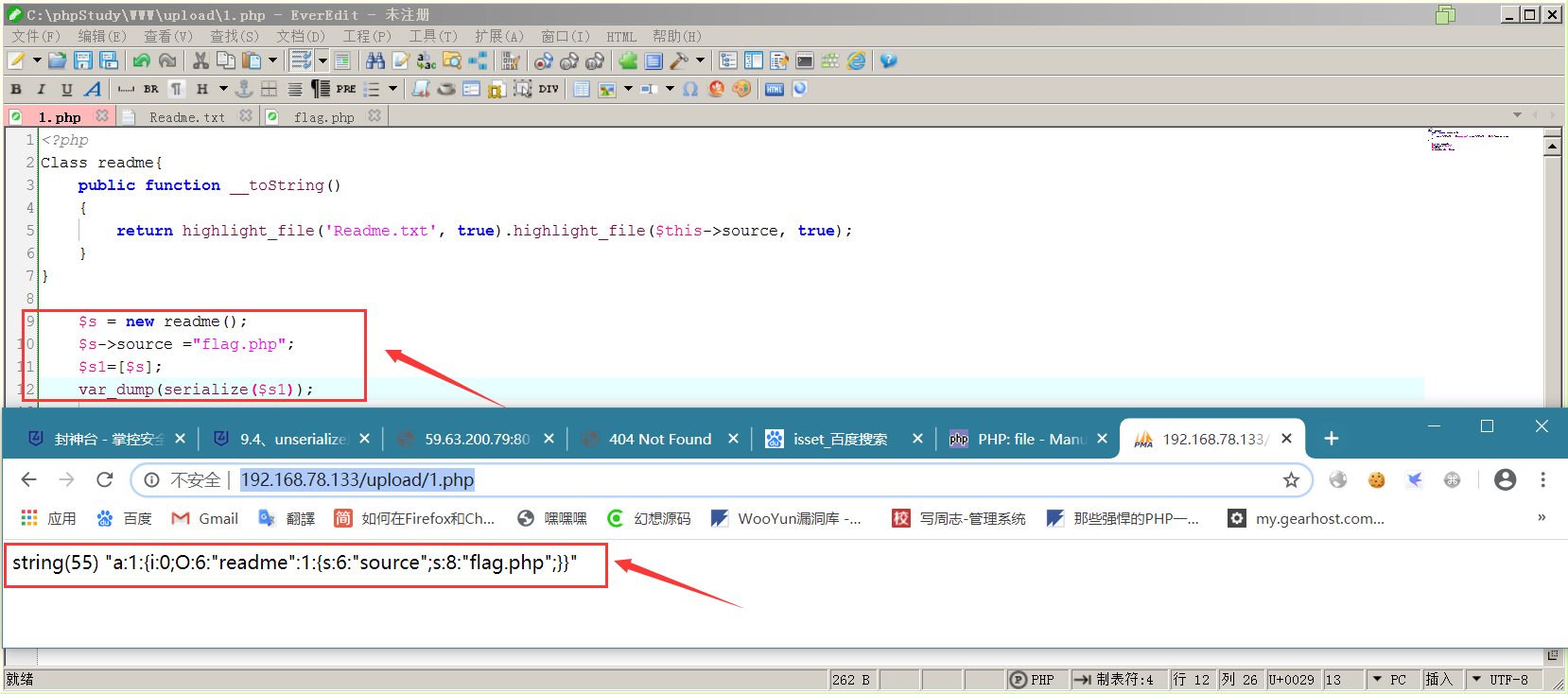1568x694 pixels.
Task: Expand the heading H dropdown arrow
Action: click(223, 89)
